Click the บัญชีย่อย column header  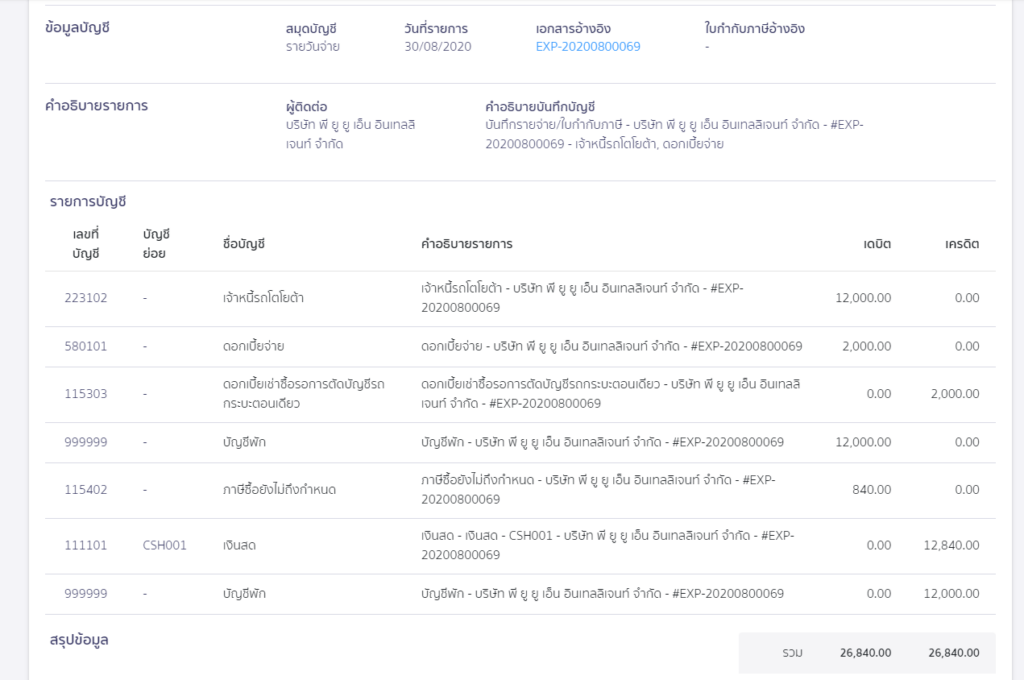pos(156,244)
